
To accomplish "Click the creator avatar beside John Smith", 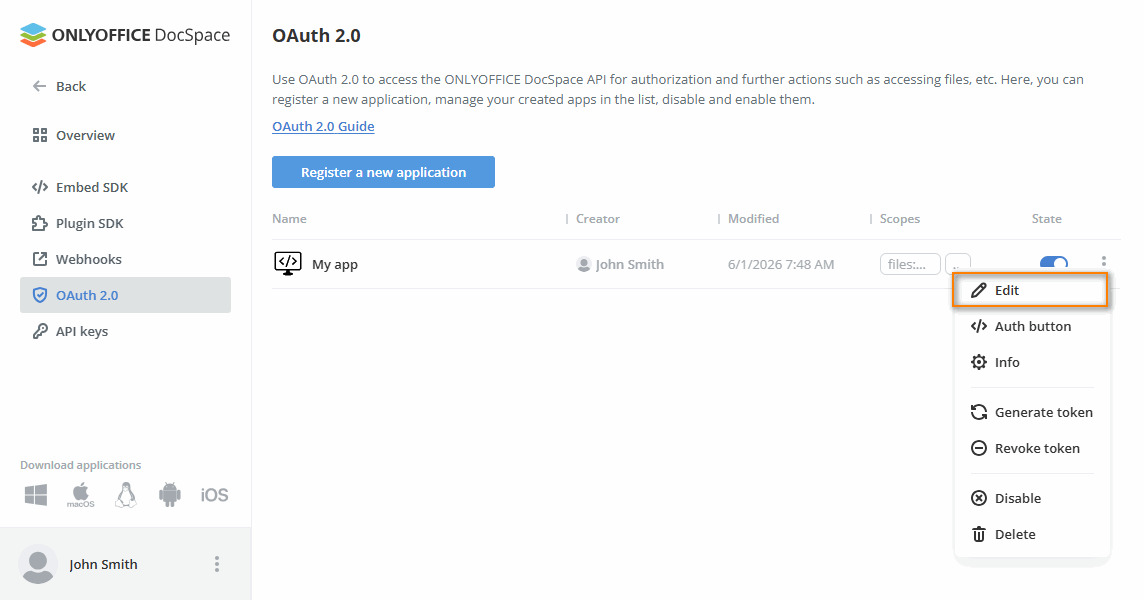I will pyautogui.click(x=583, y=264).
